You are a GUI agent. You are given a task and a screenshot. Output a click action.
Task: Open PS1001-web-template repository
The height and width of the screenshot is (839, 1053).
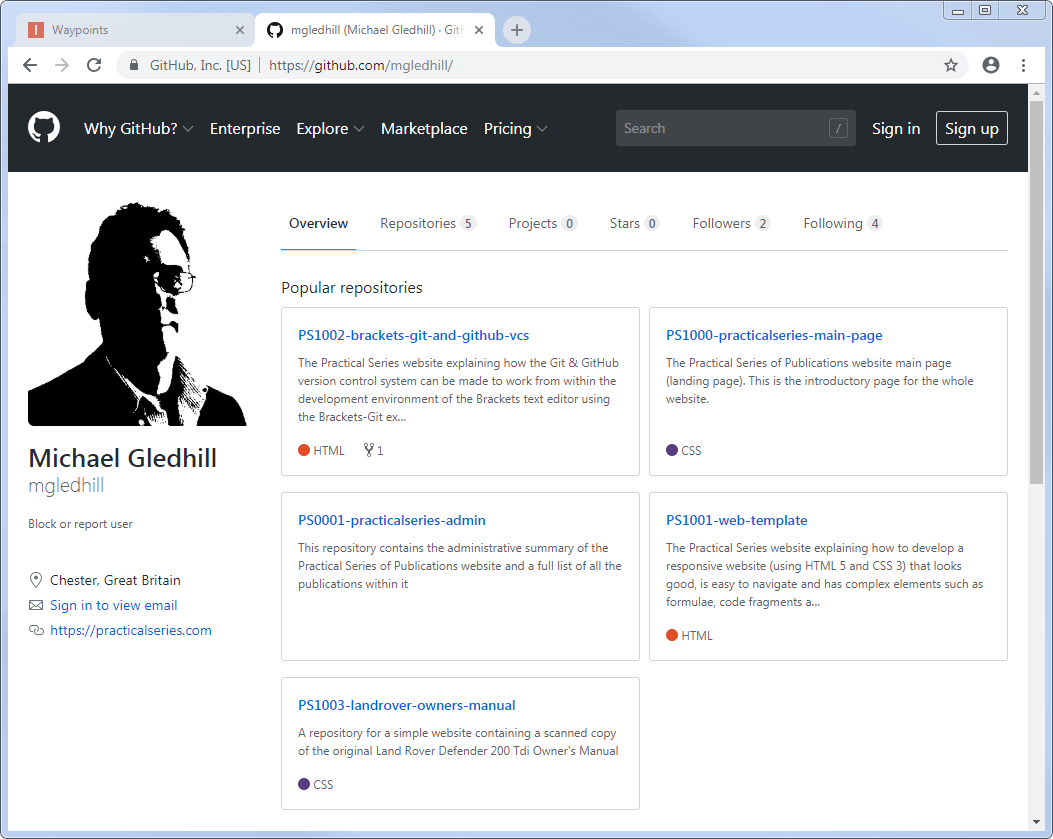click(x=737, y=520)
